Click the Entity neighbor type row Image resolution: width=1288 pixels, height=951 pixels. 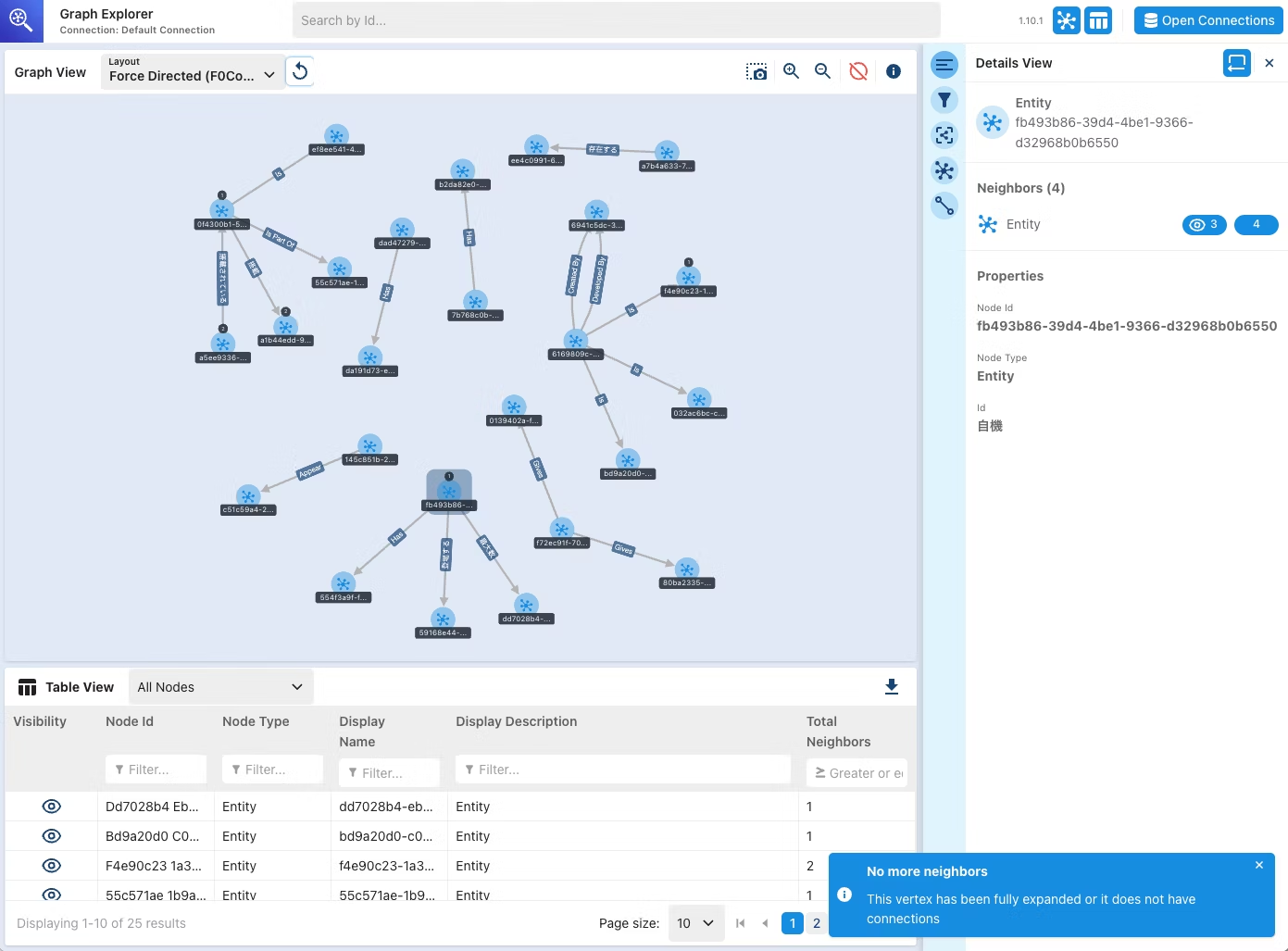tap(1126, 225)
